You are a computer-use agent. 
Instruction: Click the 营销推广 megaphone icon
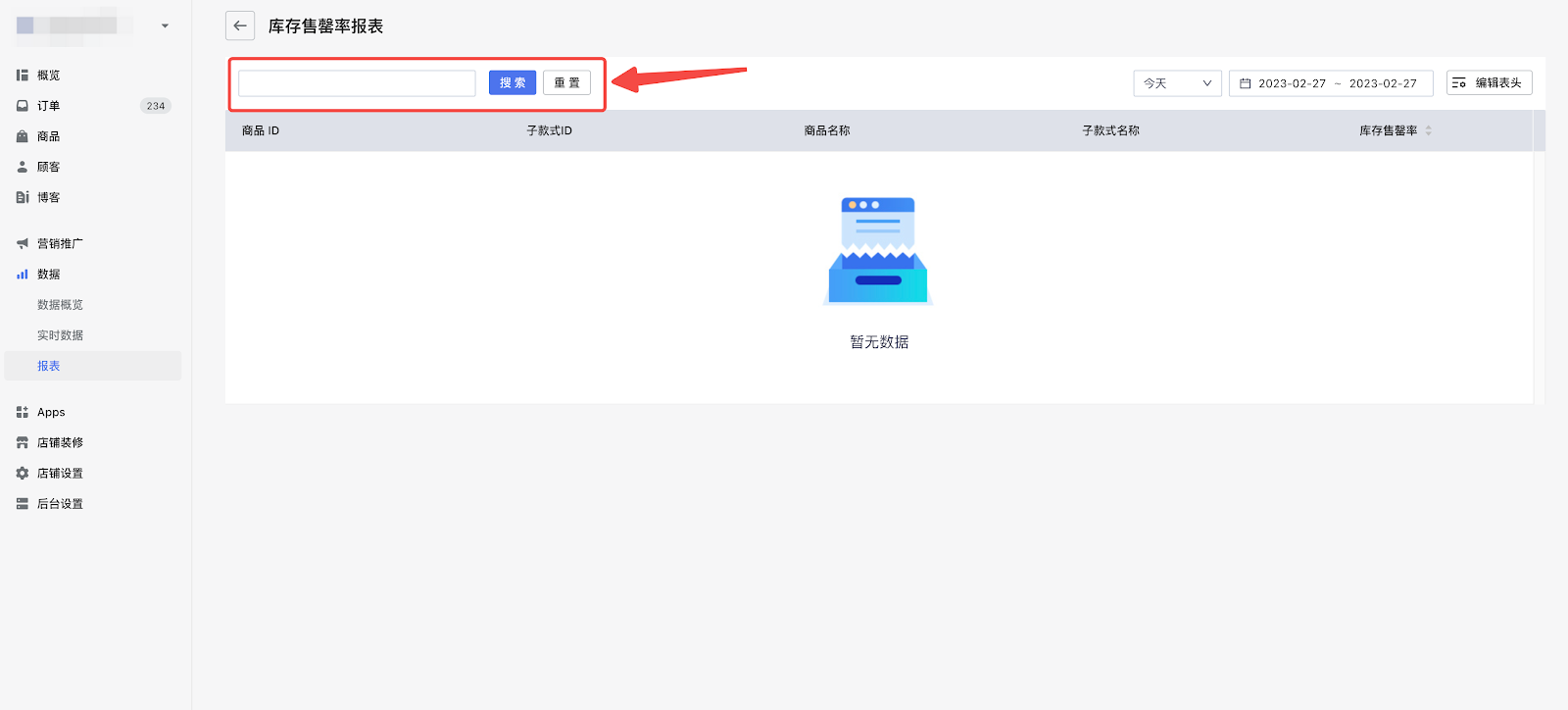coord(23,243)
